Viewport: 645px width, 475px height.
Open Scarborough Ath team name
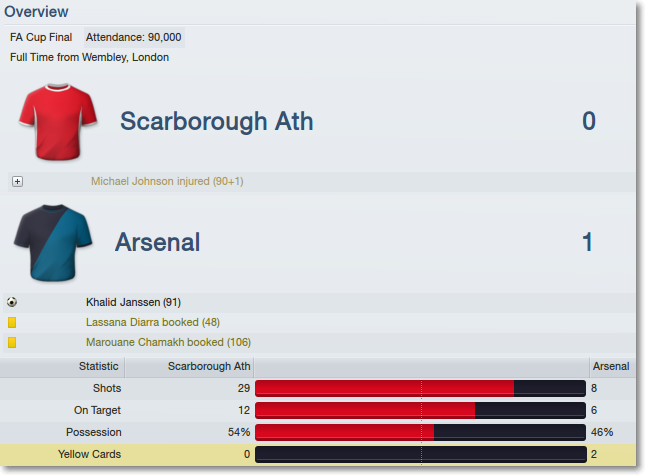(x=216, y=121)
